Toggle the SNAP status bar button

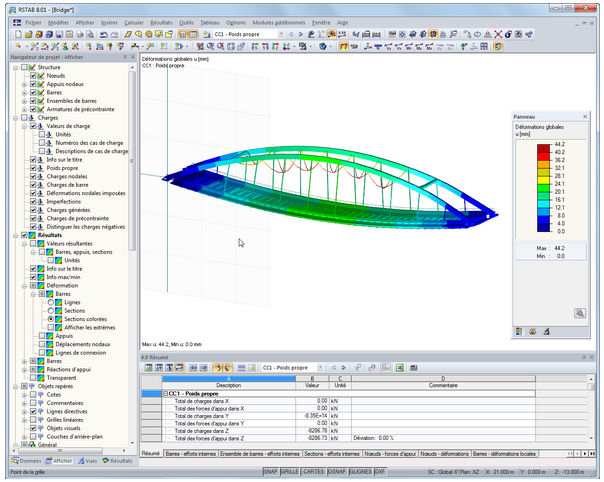(271, 472)
